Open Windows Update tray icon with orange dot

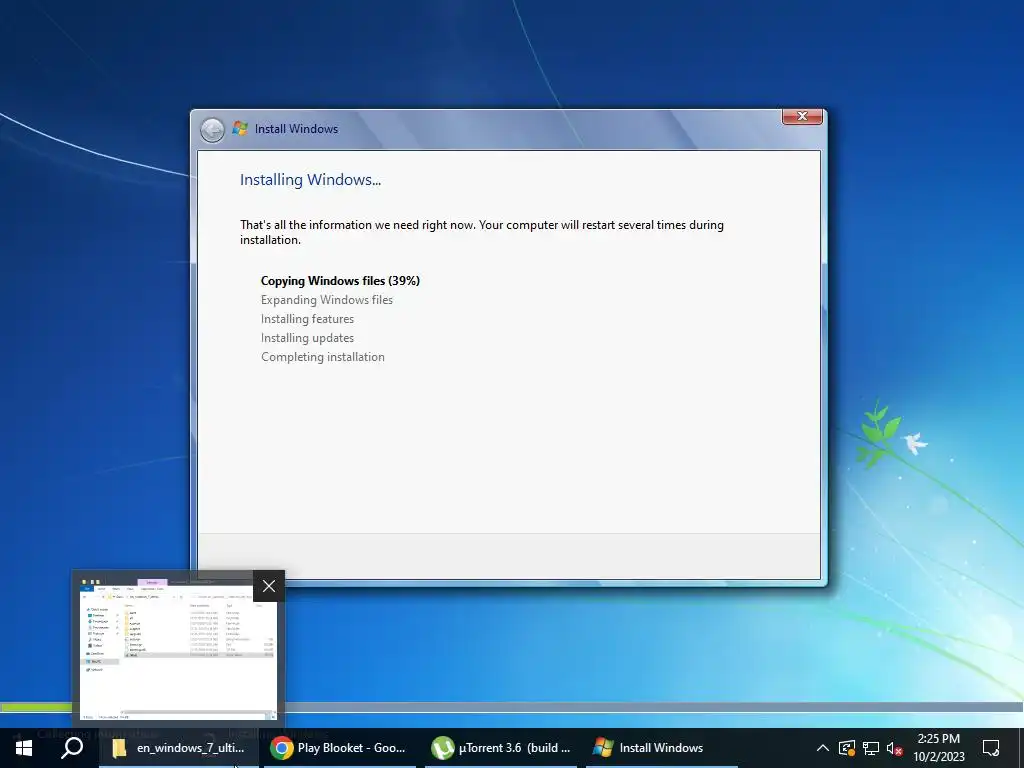(x=847, y=748)
